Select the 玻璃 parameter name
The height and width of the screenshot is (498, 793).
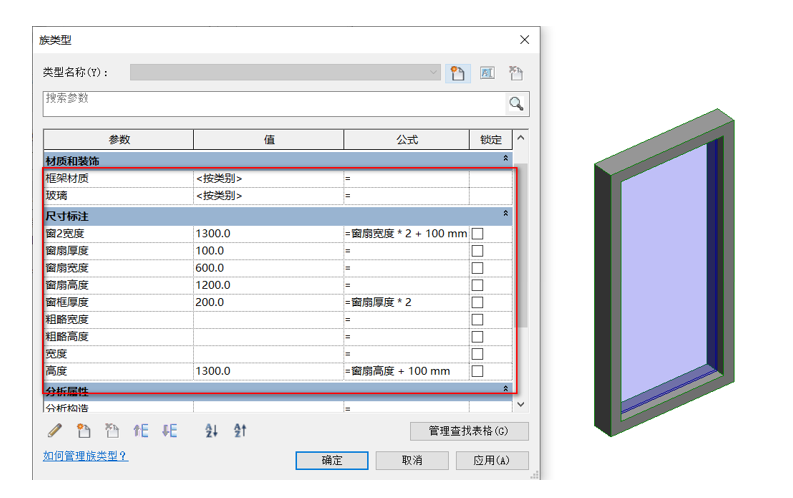[56, 196]
